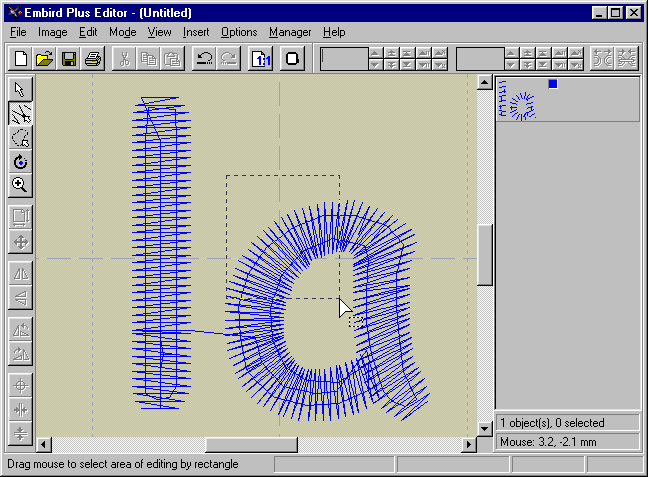Image resolution: width=648 pixels, height=477 pixels.
Task: Open the Edit menu
Action: coord(88,32)
